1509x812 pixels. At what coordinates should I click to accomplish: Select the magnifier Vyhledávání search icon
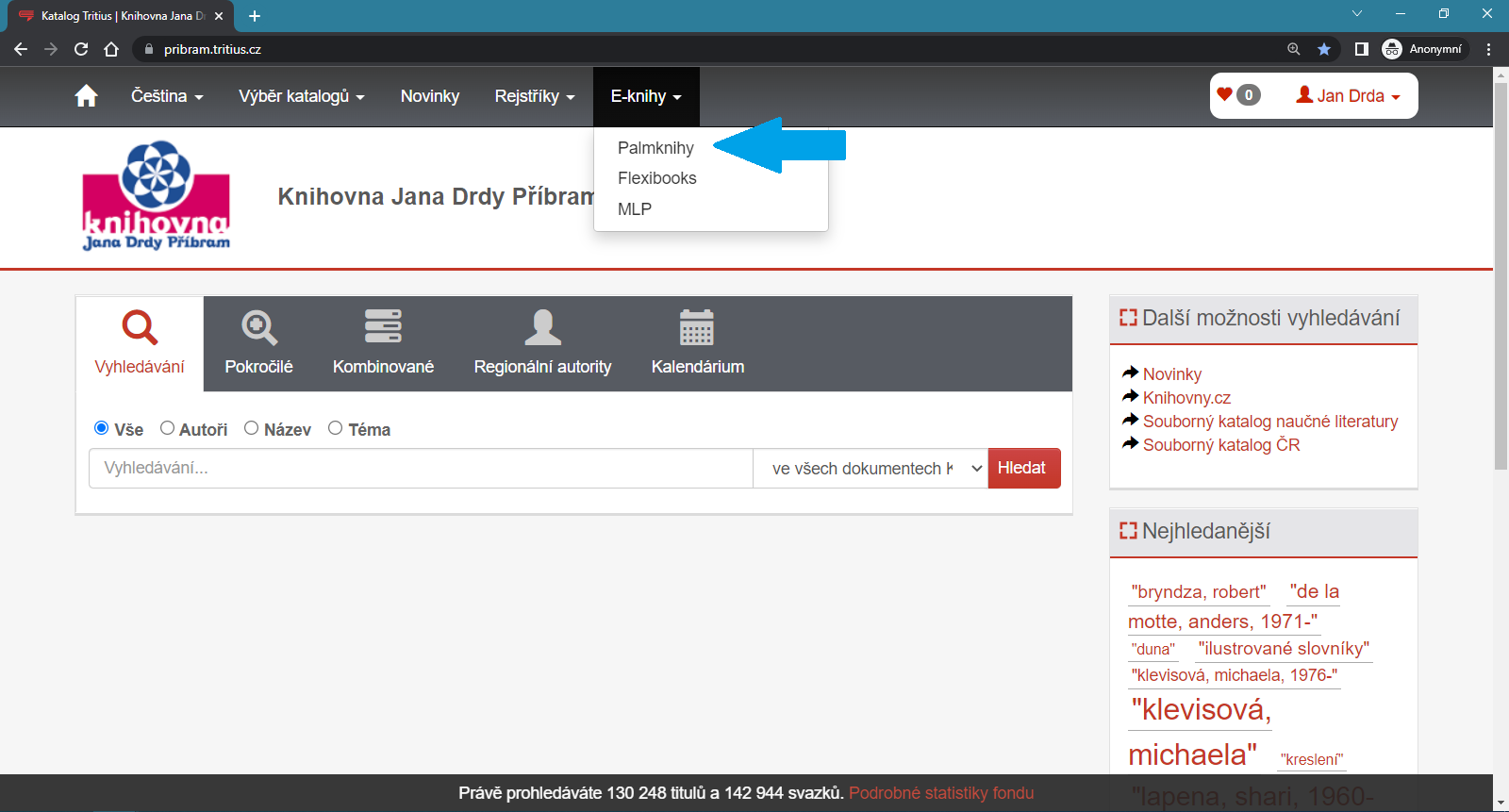click(140, 327)
